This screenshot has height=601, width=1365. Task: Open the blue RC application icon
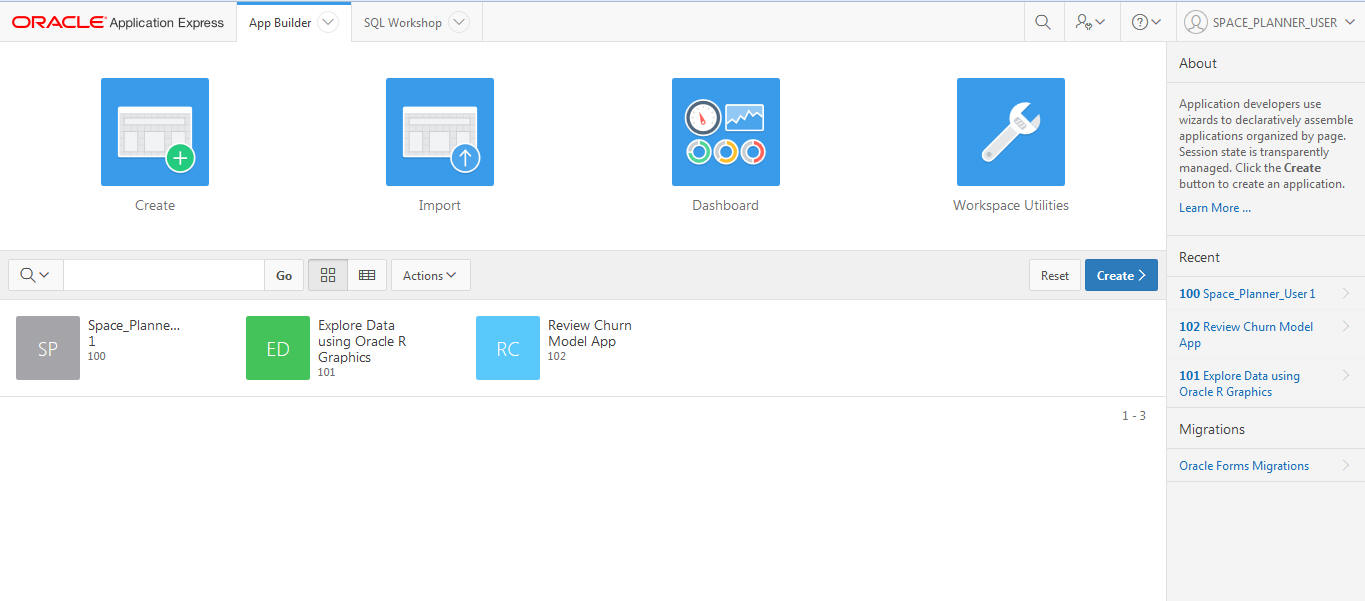508,348
